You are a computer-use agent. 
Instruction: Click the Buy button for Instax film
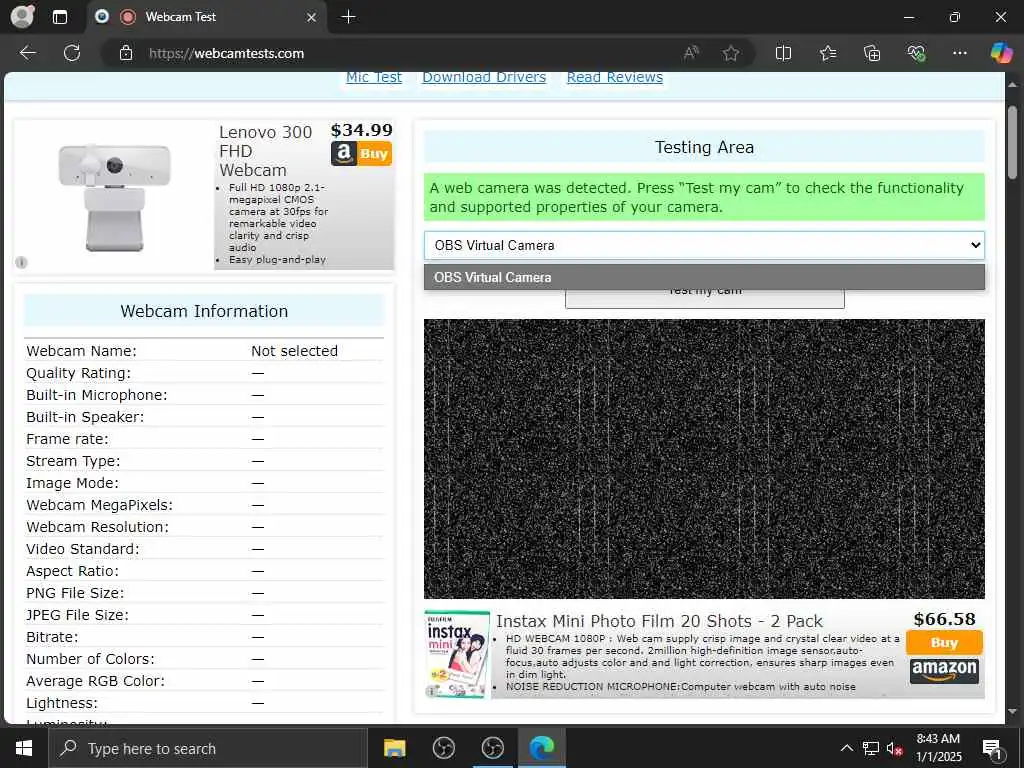click(x=944, y=643)
